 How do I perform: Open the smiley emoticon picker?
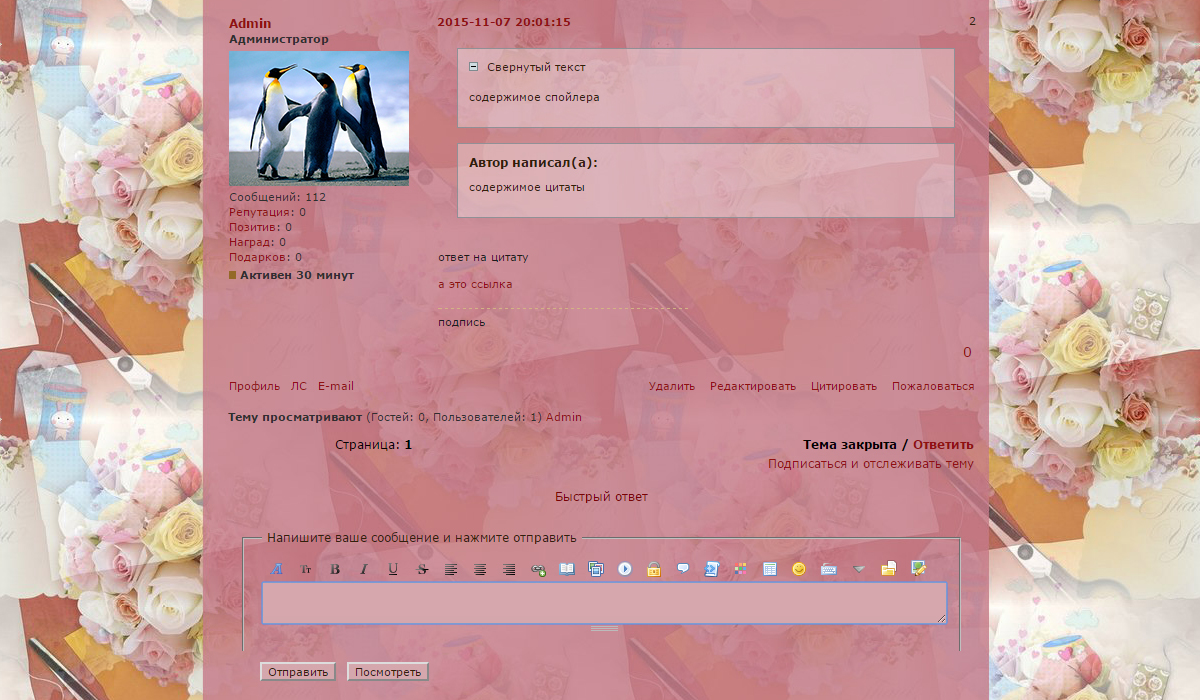(799, 569)
